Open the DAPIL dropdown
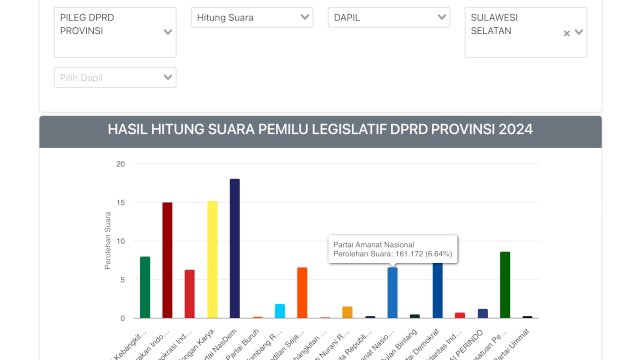This screenshot has height=360, width=640. (x=389, y=18)
